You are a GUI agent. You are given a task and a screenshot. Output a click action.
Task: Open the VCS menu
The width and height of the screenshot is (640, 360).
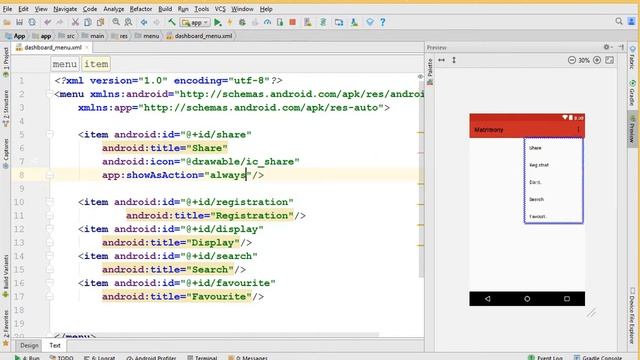[x=220, y=9]
